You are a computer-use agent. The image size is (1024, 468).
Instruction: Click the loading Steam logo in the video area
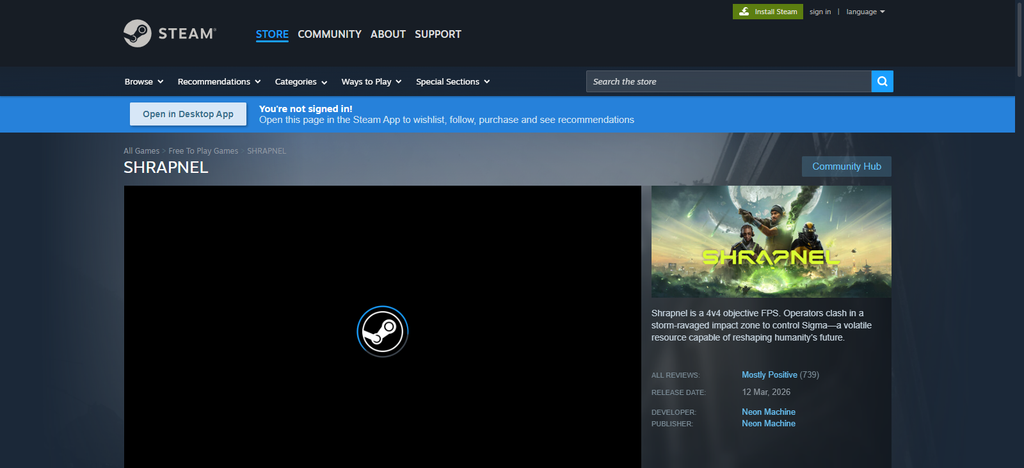383,331
